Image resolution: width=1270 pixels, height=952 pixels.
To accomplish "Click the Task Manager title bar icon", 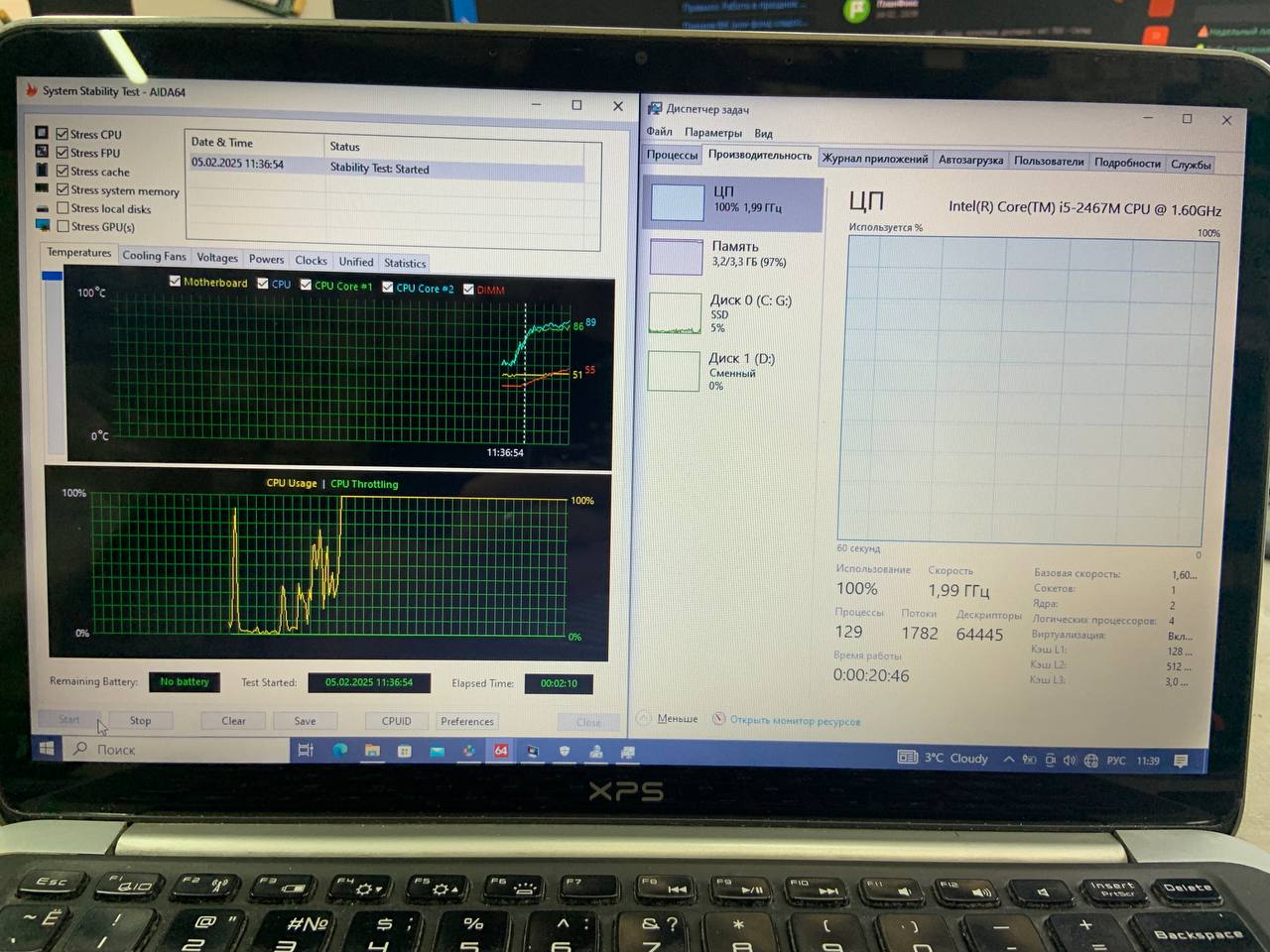I will point(655,108).
